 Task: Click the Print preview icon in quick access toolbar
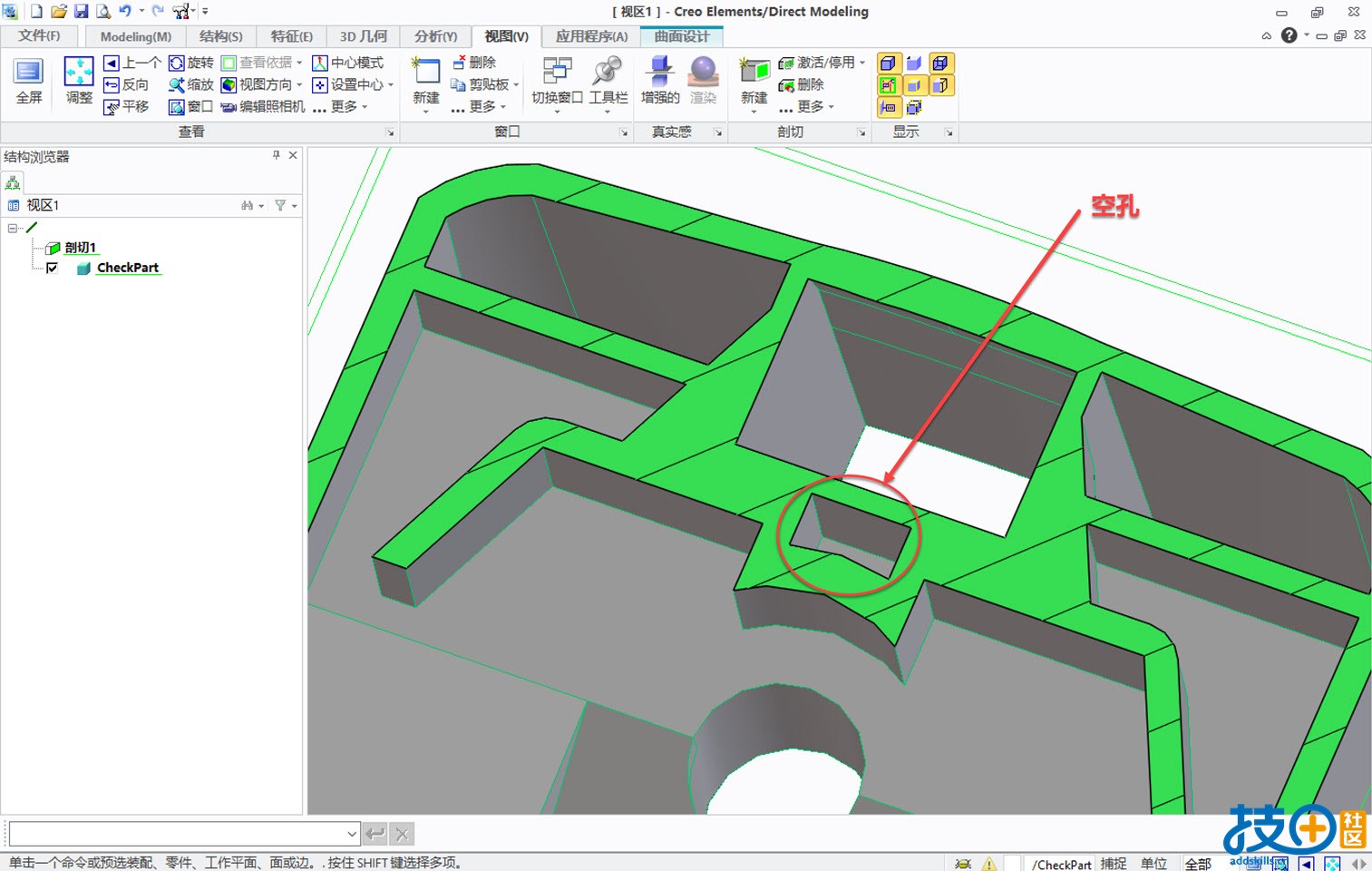[x=103, y=11]
